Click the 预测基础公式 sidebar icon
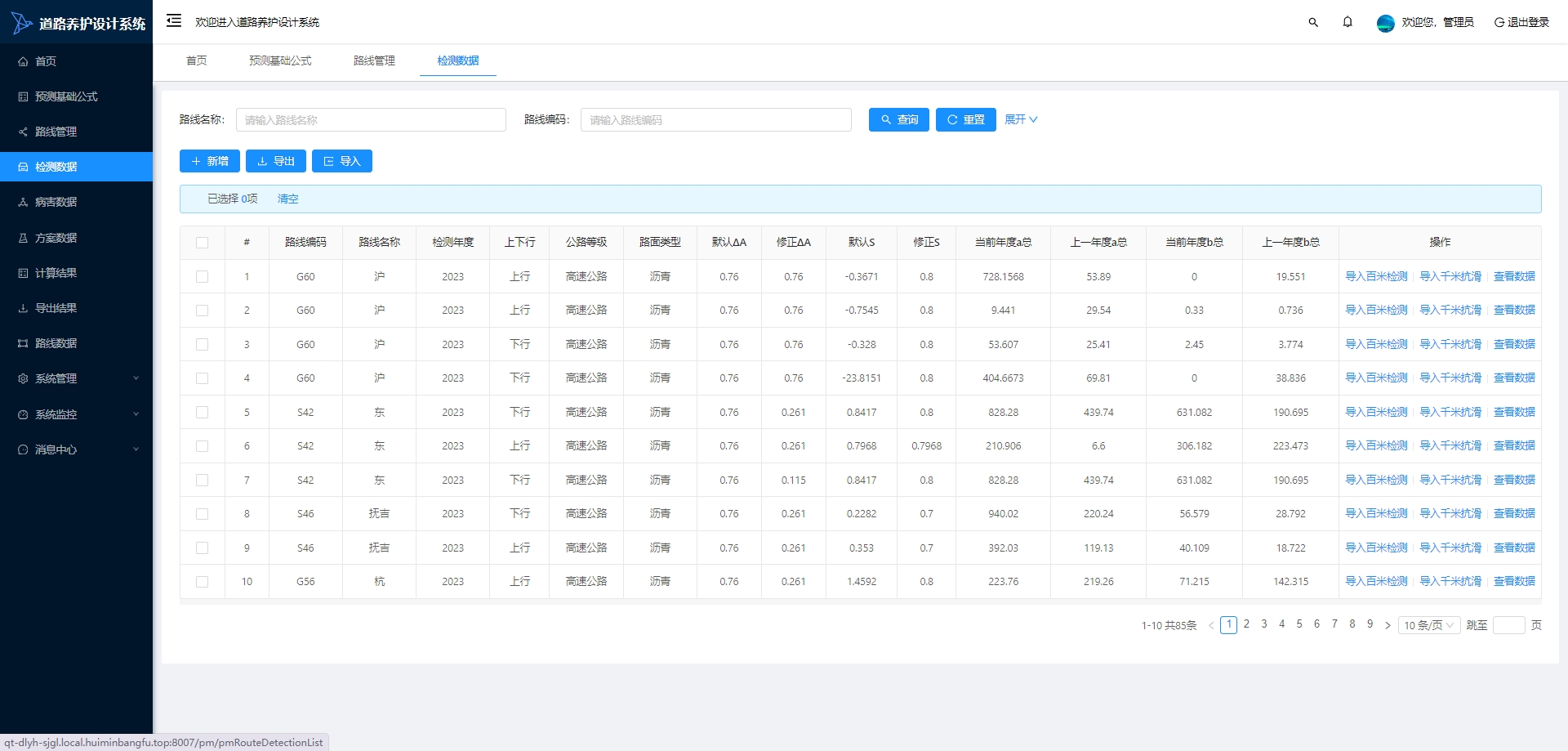The image size is (1568, 751). [23, 96]
